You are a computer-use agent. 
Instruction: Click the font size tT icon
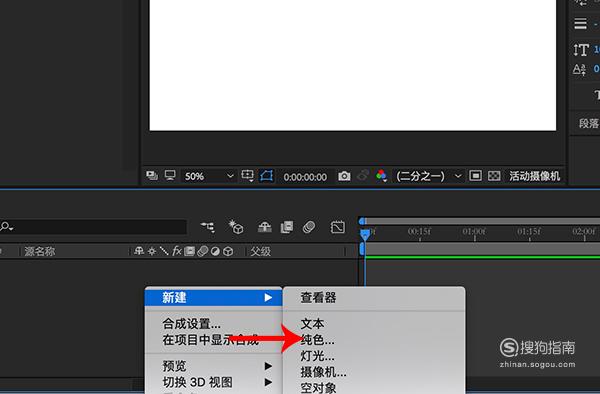(x=580, y=49)
